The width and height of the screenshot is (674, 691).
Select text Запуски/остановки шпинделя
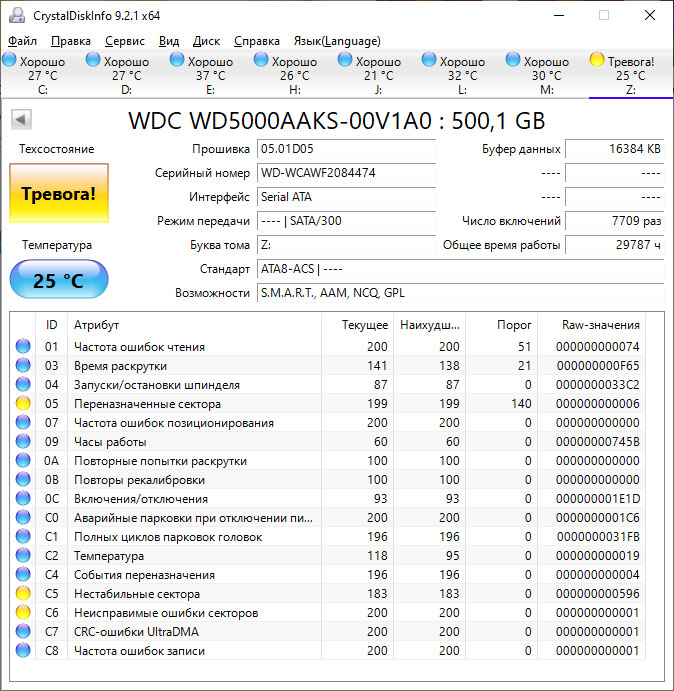[x=157, y=385]
